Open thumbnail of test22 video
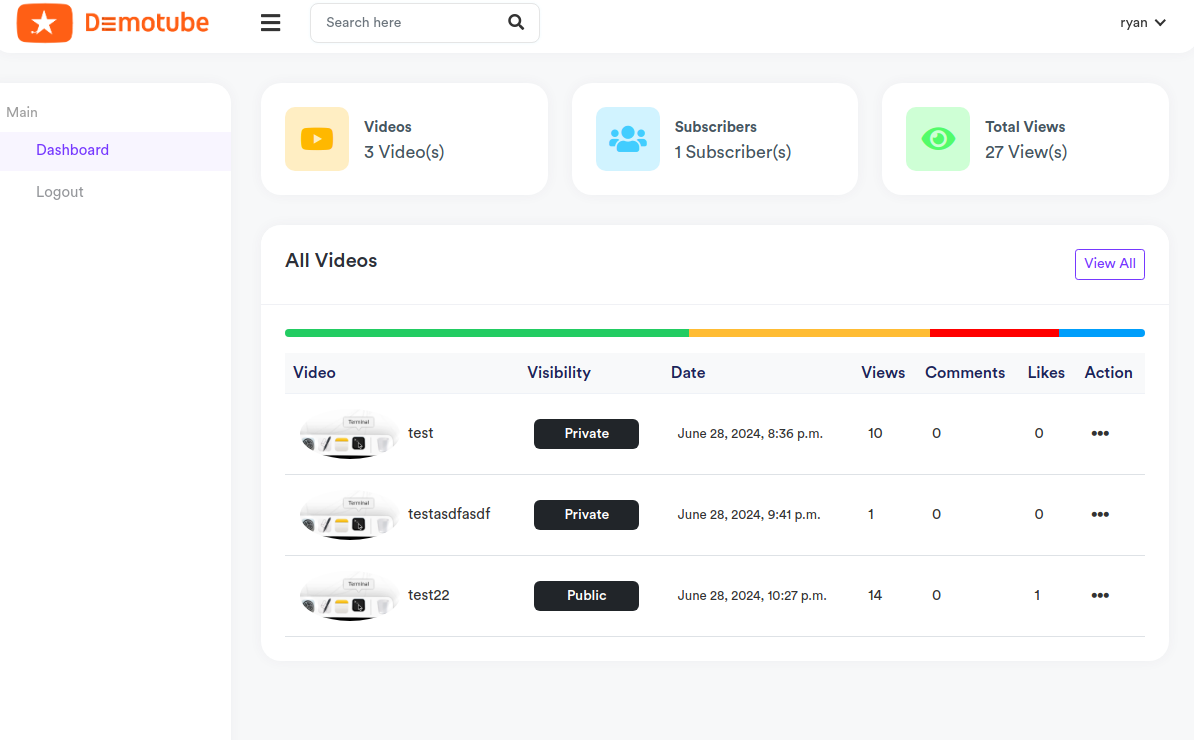Viewport: 1194px width, 740px height. point(349,596)
